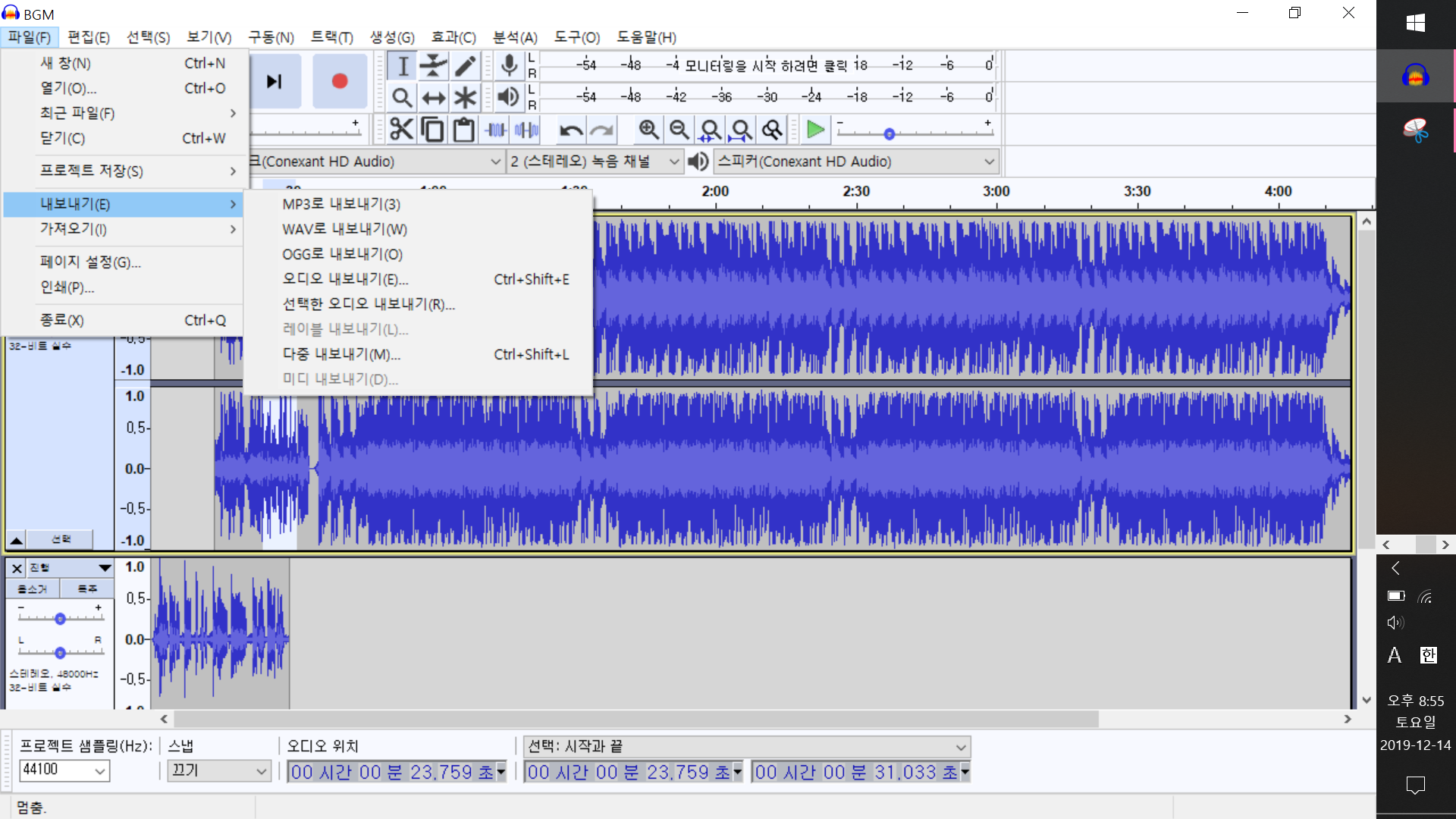Collapse track with the bottom-left up-arrow button

16,540
